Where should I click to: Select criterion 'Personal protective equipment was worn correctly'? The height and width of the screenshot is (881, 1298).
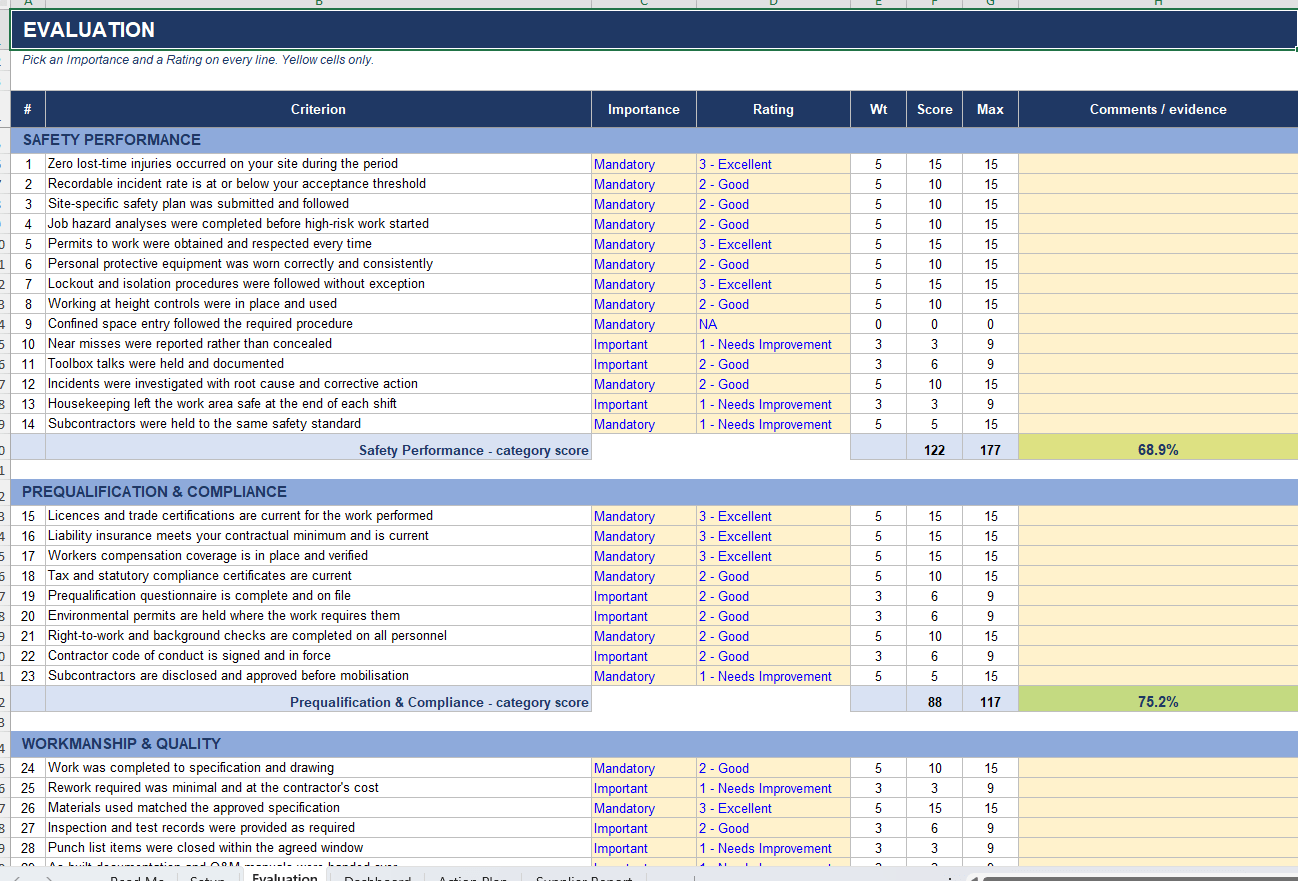click(x=318, y=264)
